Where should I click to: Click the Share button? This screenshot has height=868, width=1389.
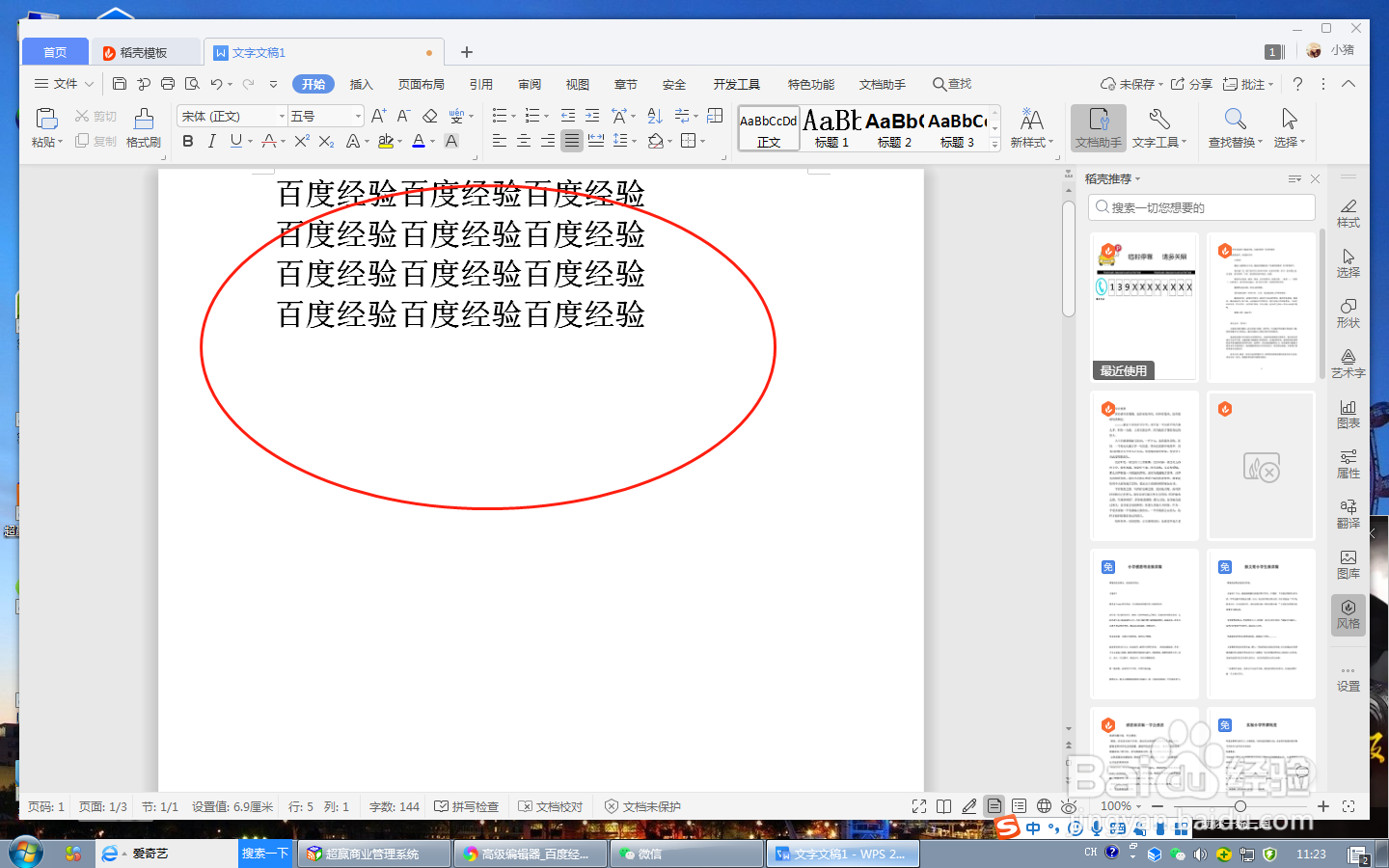click(1192, 84)
